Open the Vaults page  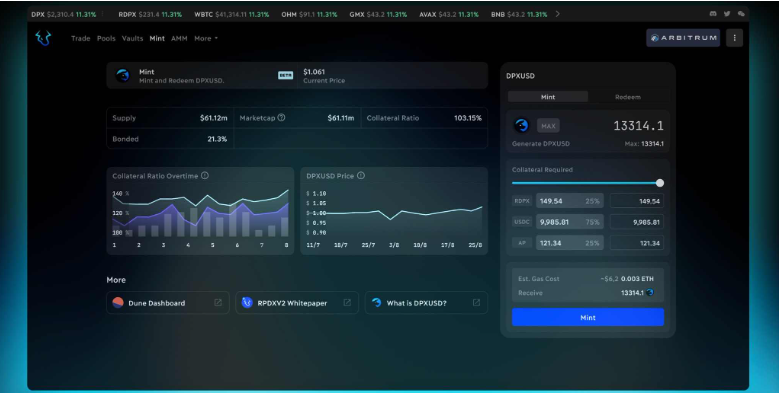tap(132, 38)
